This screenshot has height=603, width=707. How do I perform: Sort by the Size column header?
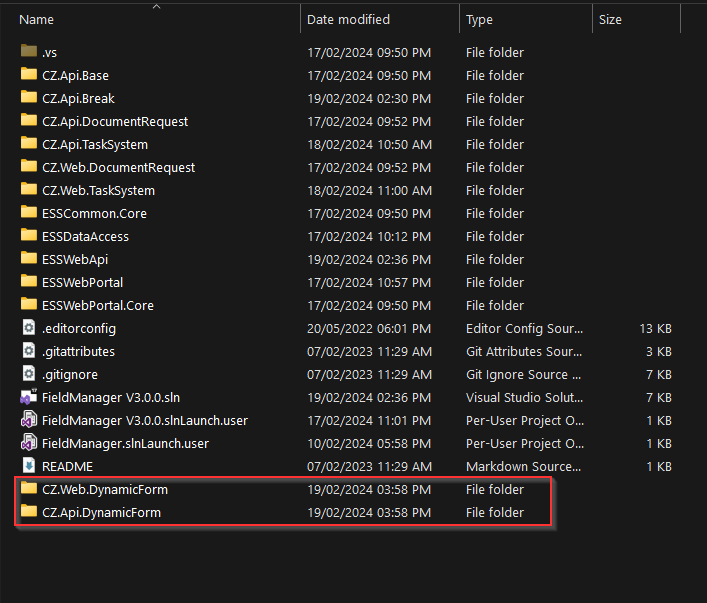[610, 20]
